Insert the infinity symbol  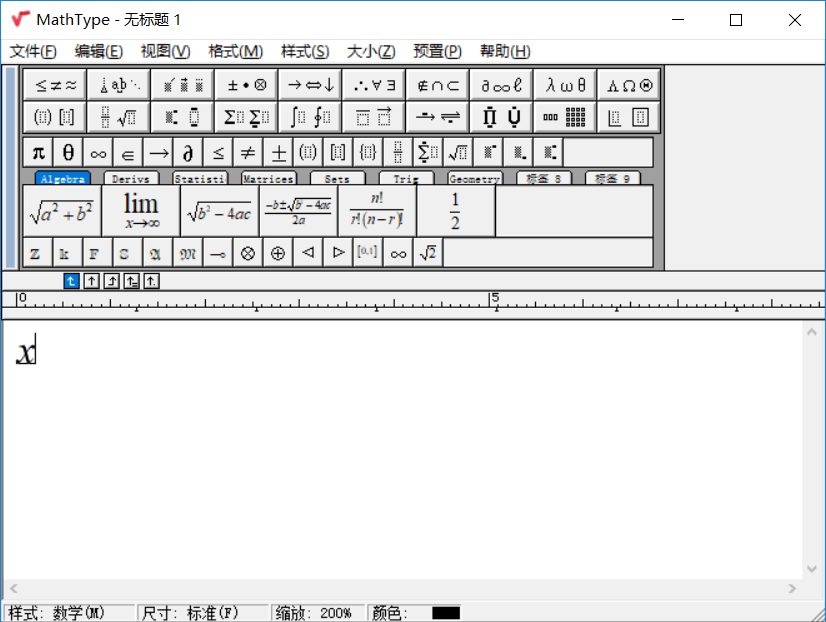click(x=96, y=152)
